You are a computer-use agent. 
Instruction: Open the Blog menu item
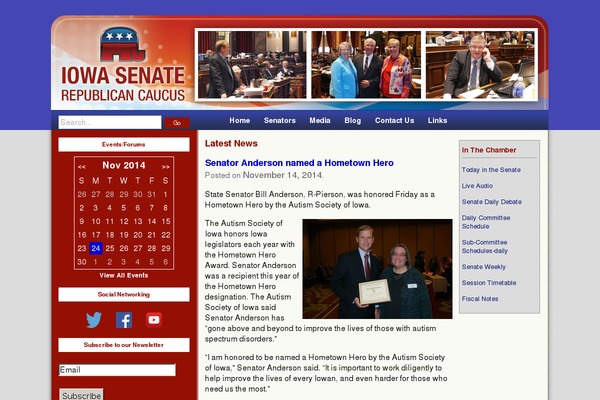point(352,120)
